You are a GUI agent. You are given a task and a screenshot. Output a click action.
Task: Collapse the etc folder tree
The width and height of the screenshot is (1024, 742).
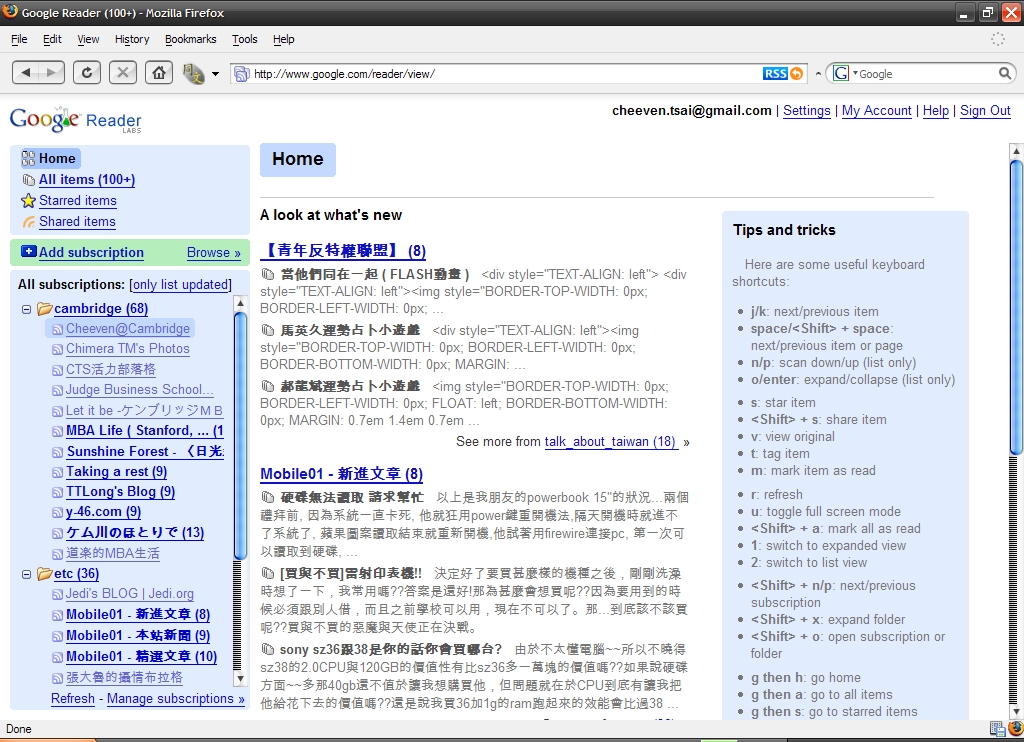(x=26, y=574)
